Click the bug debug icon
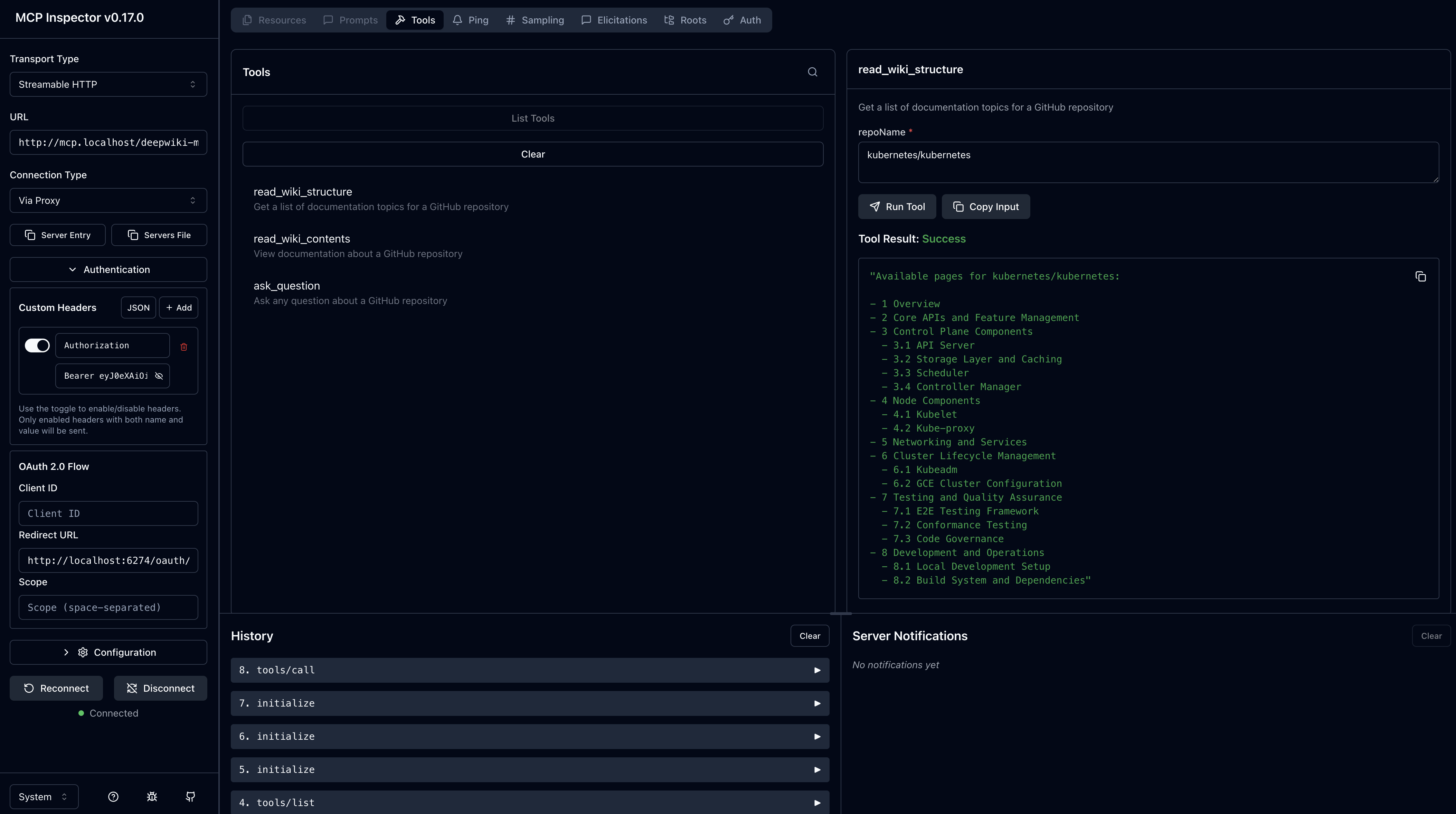1456x814 pixels. (151, 796)
